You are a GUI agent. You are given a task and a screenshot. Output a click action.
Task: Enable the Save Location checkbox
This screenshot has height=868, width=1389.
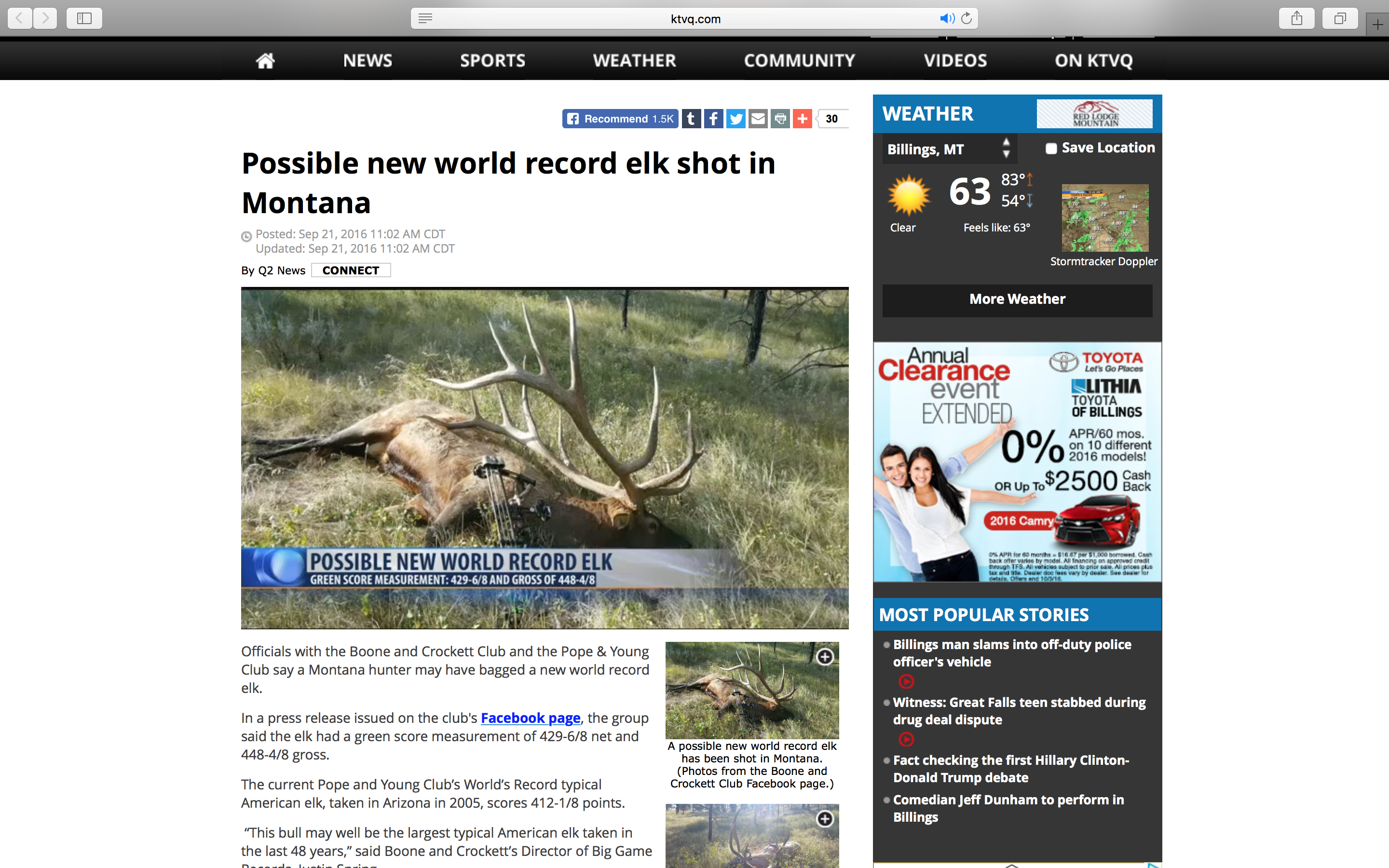click(x=1051, y=149)
